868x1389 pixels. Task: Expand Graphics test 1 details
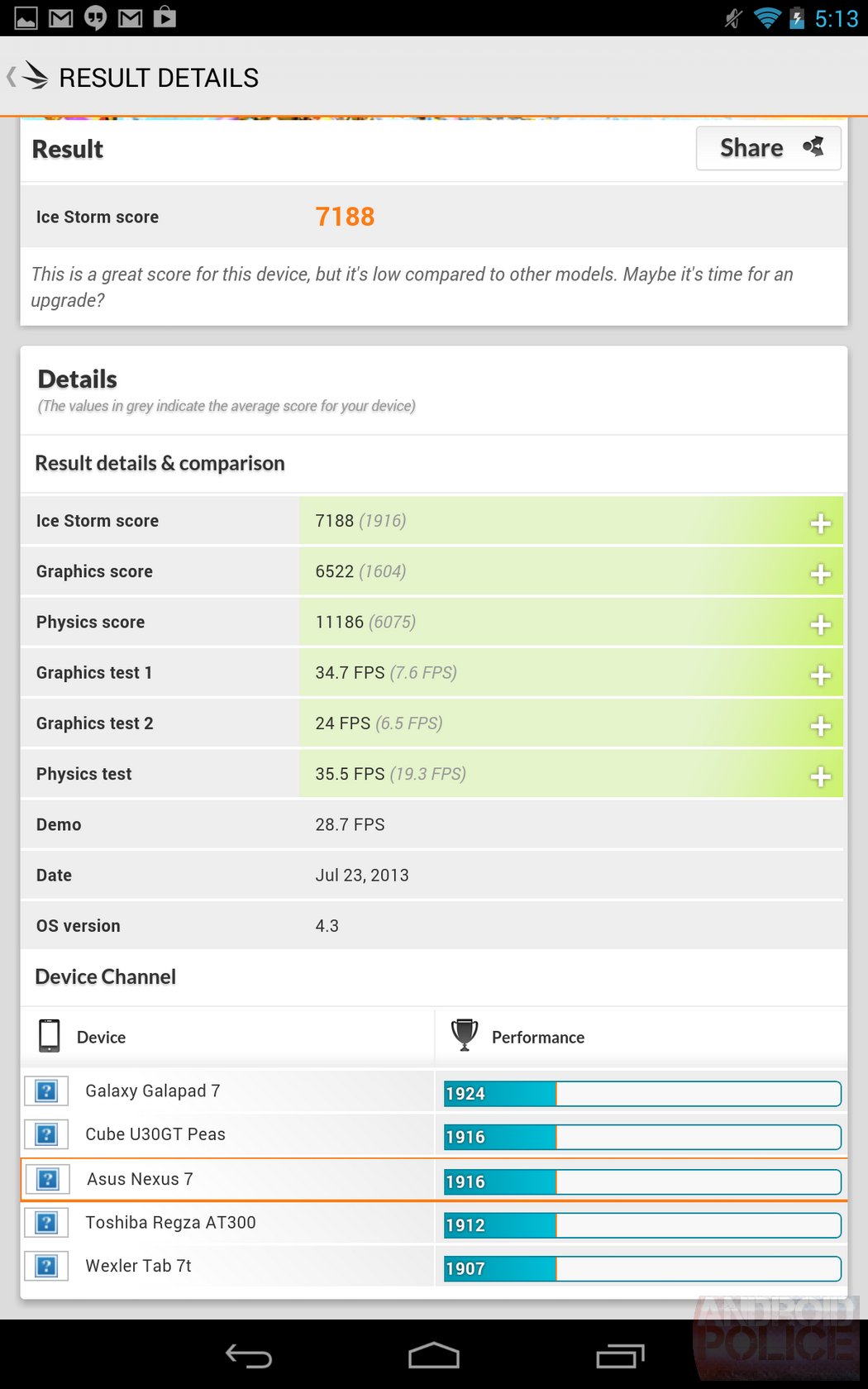pyautogui.click(x=820, y=675)
